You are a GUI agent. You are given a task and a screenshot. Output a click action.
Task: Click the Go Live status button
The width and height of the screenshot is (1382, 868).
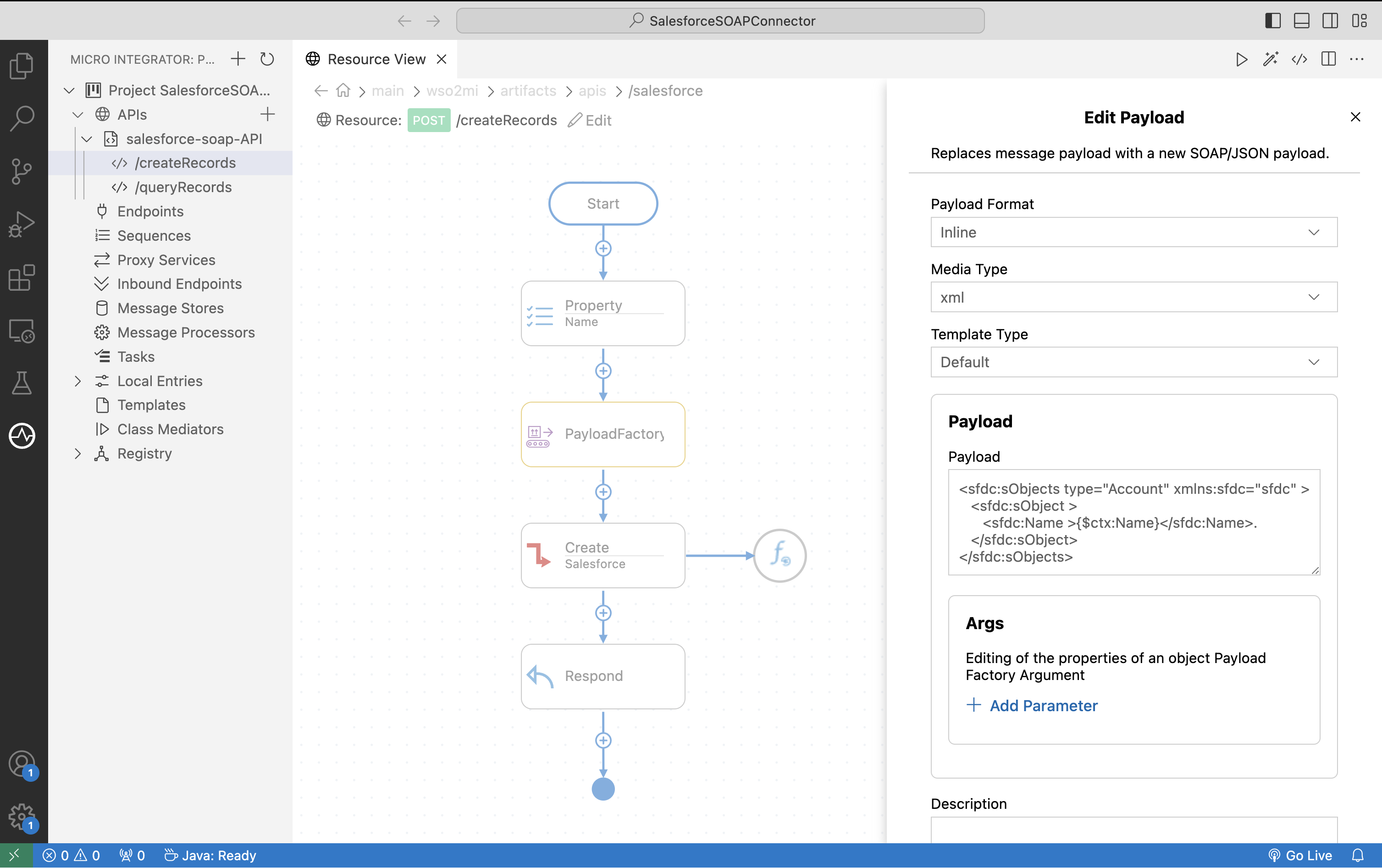click(1300, 855)
